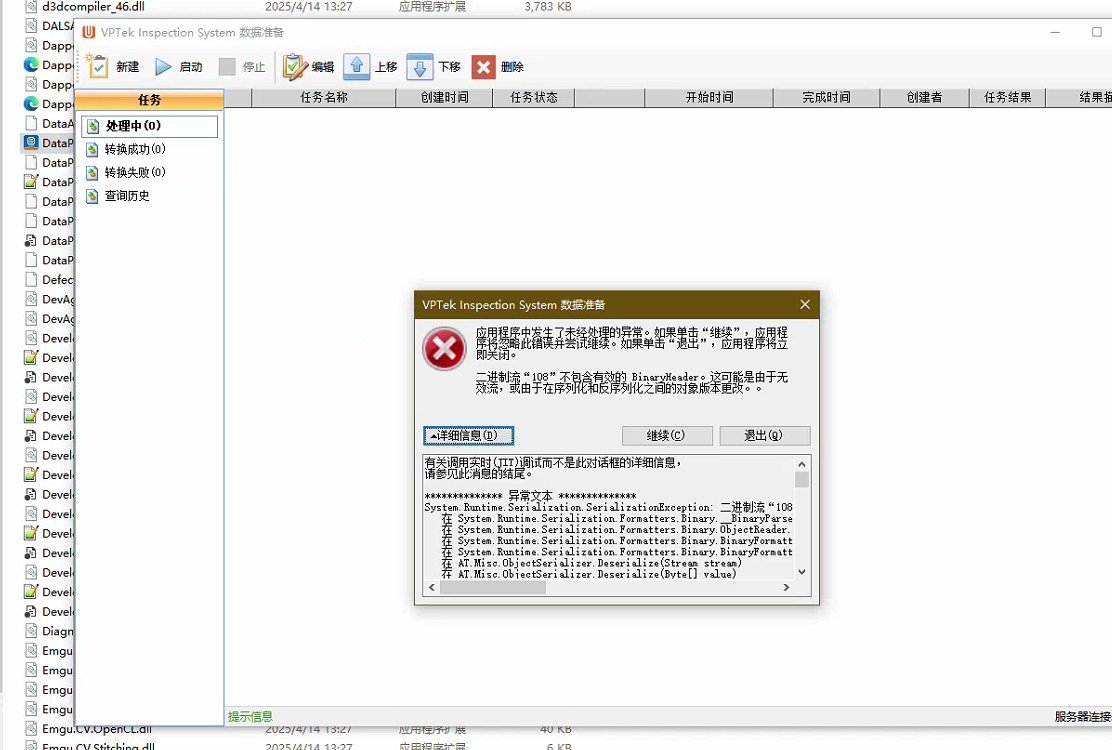The width and height of the screenshot is (1112, 750).
Task: Click 退出(Q) to quit the application
Action: coord(764,436)
